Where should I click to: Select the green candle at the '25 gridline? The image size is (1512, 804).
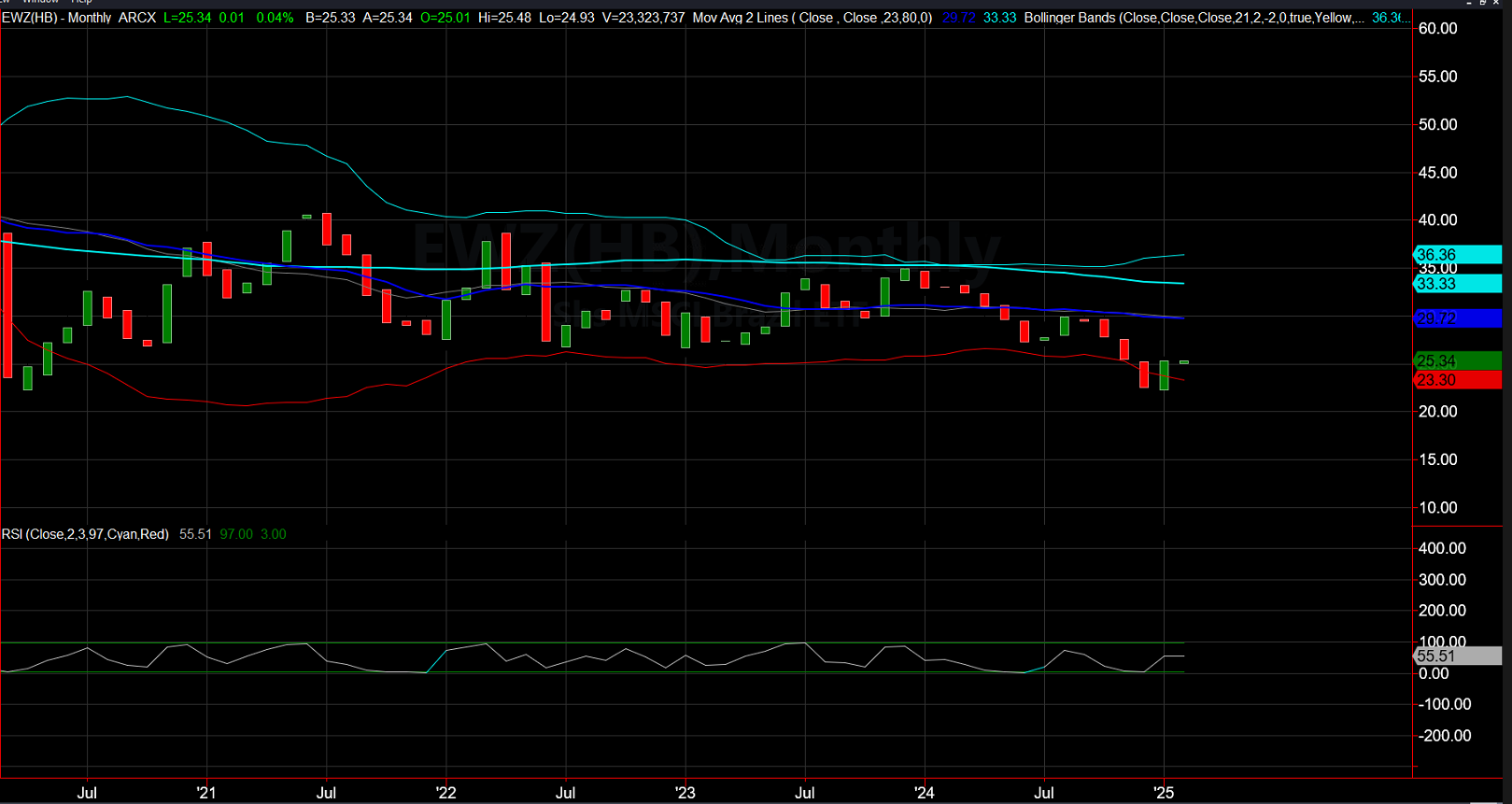tap(1164, 375)
